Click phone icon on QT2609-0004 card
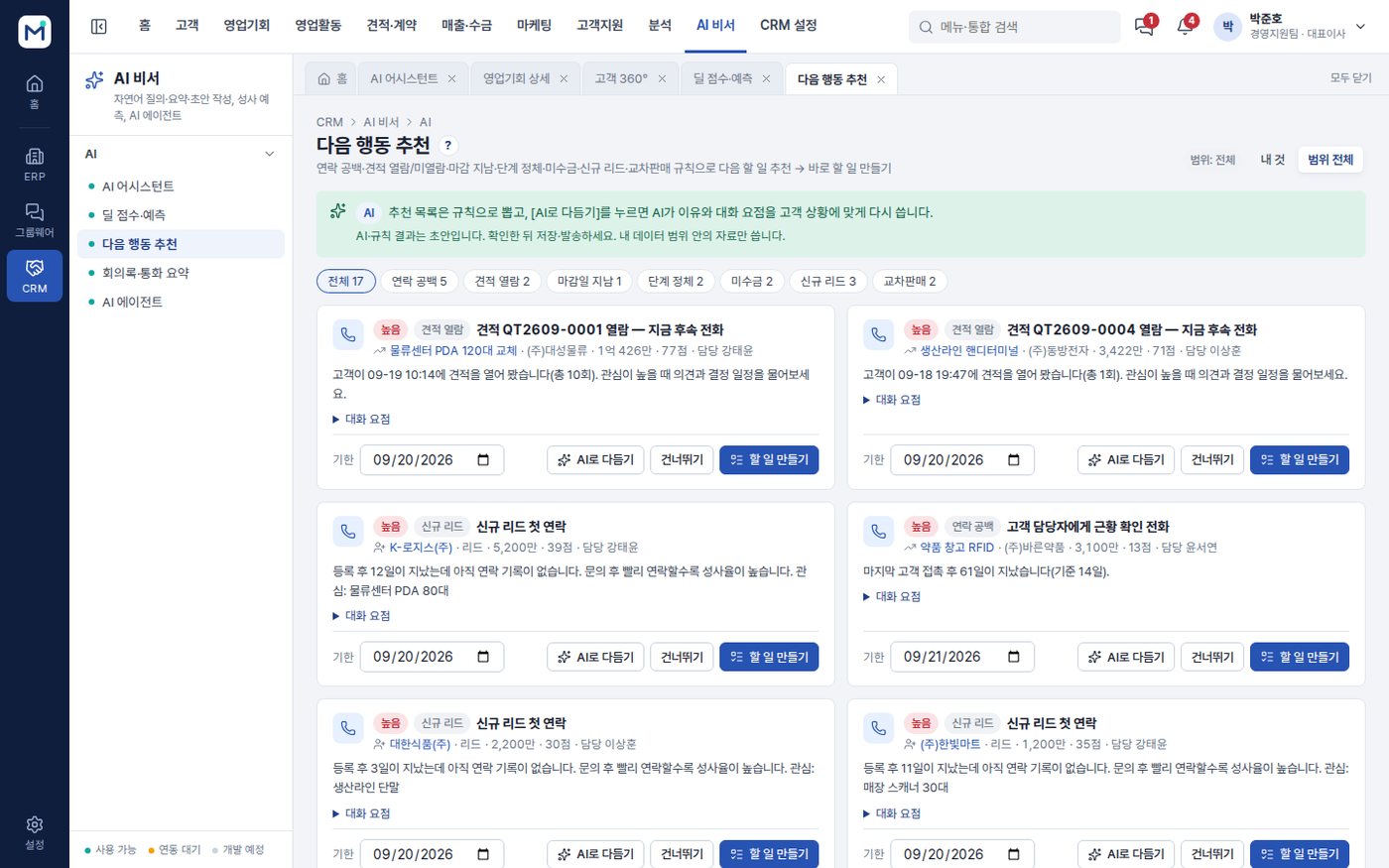This screenshot has height=868, width=1389. click(x=879, y=335)
